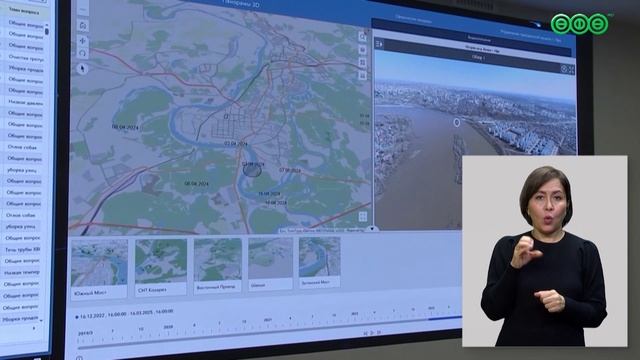Open the panorama panel list menu icon
Viewport: 640px width, 360px height.
pos(379,44)
